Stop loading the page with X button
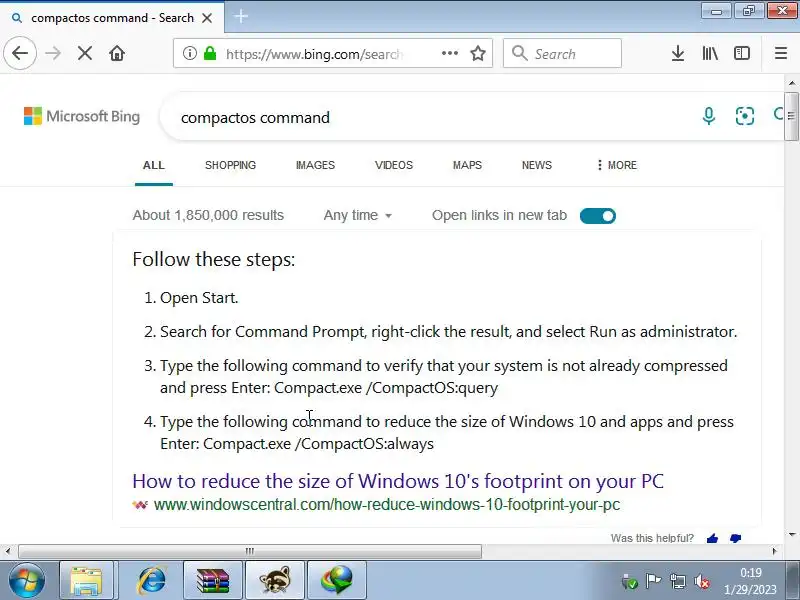 point(85,53)
